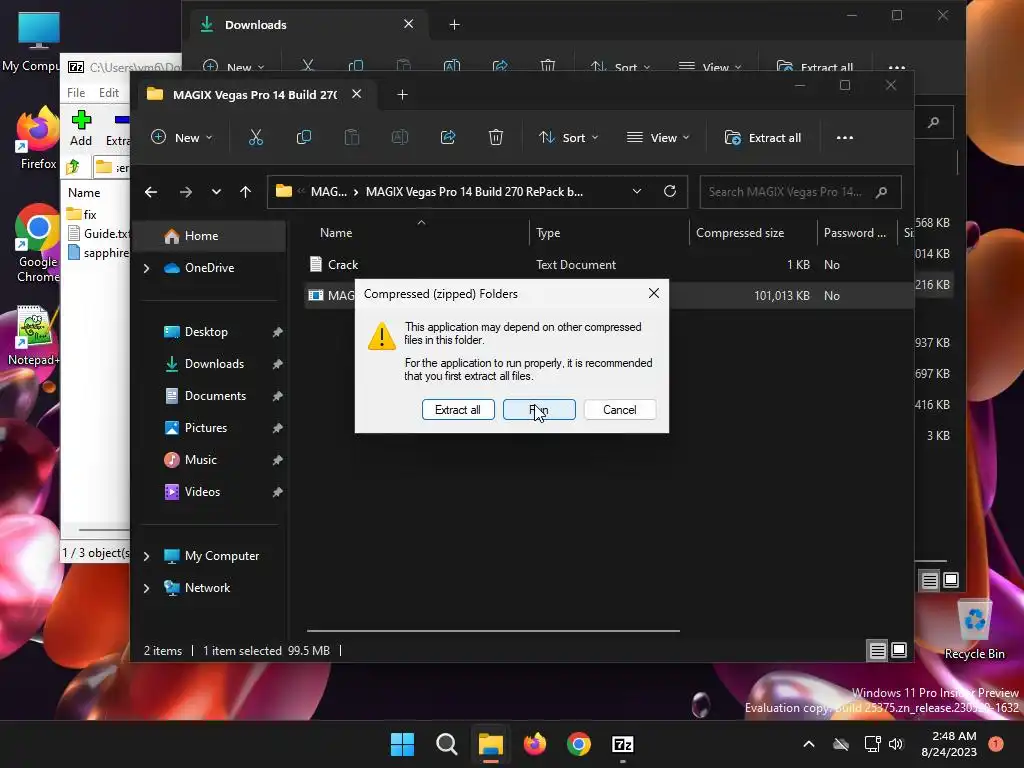Viewport: 1024px width, 768px height.
Task: Show hidden tray icons chevron
Action: (x=808, y=744)
